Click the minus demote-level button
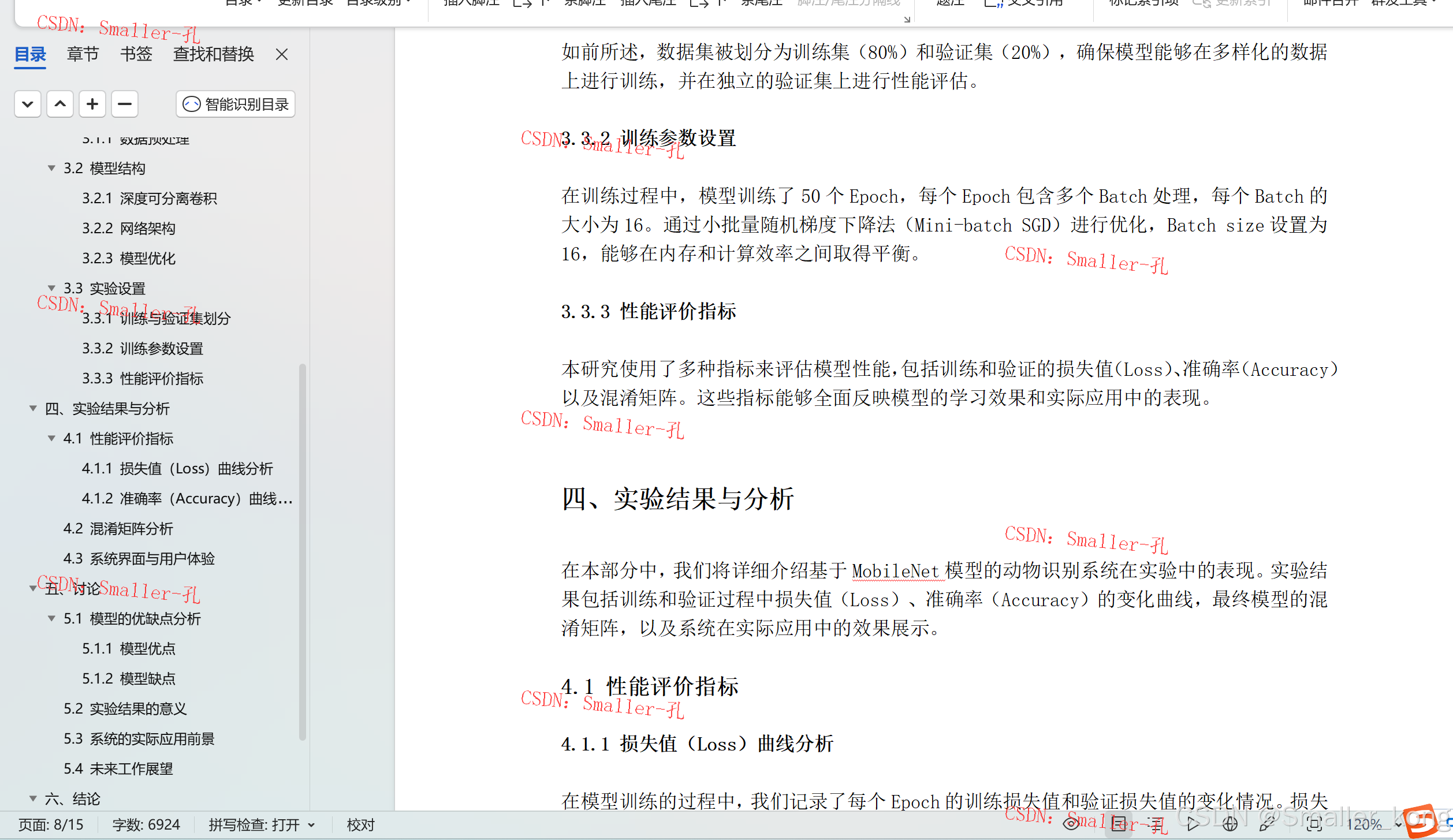 pos(124,104)
